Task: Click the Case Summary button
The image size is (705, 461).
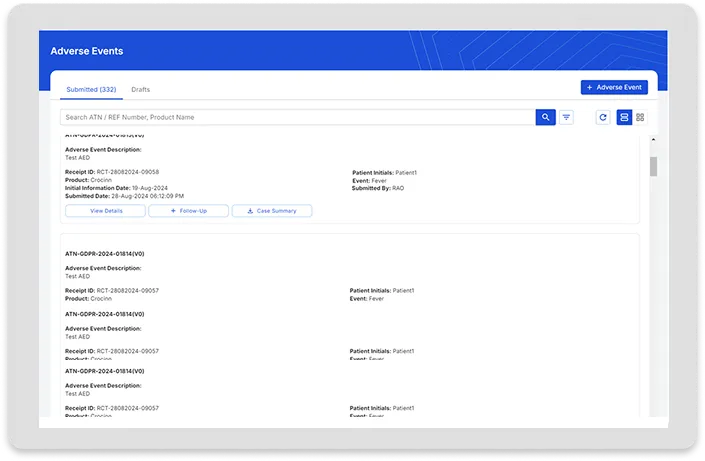Action: pyautogui.click(x=272, y=211)
